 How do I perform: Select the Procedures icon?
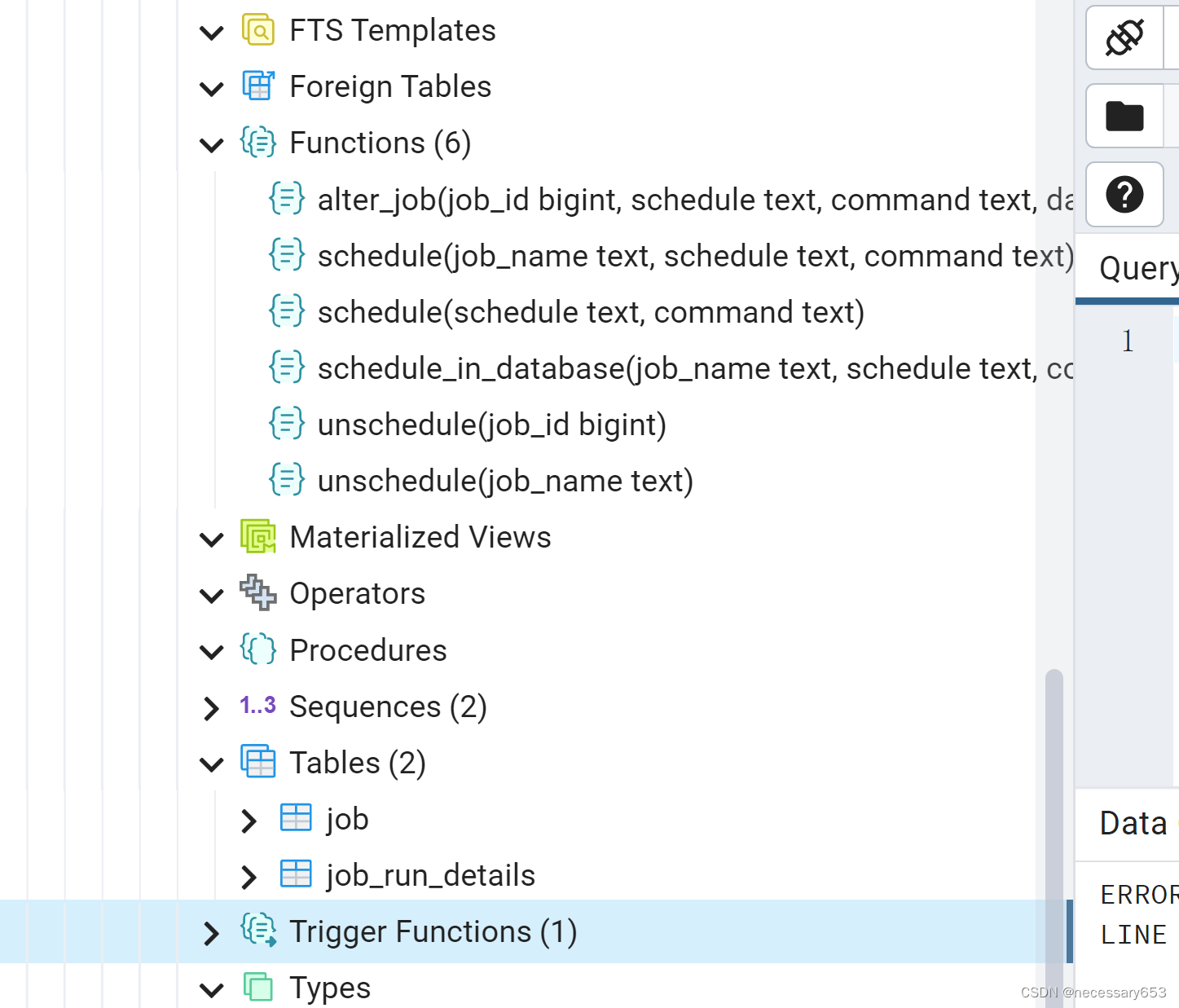click(x=257, y=649)
